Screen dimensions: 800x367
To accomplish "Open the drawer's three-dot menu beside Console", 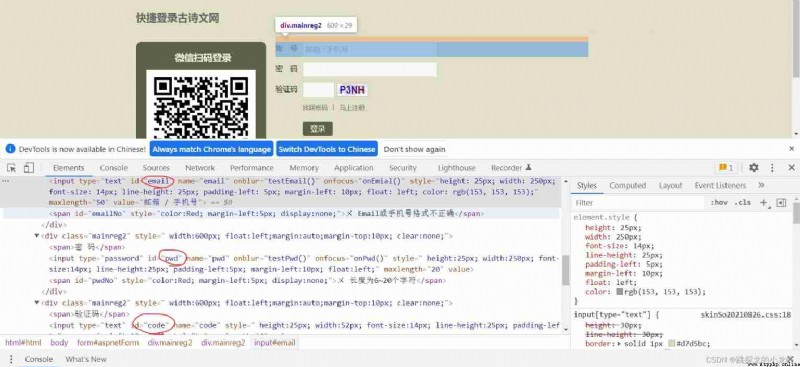I will click(x=11, y=359).
